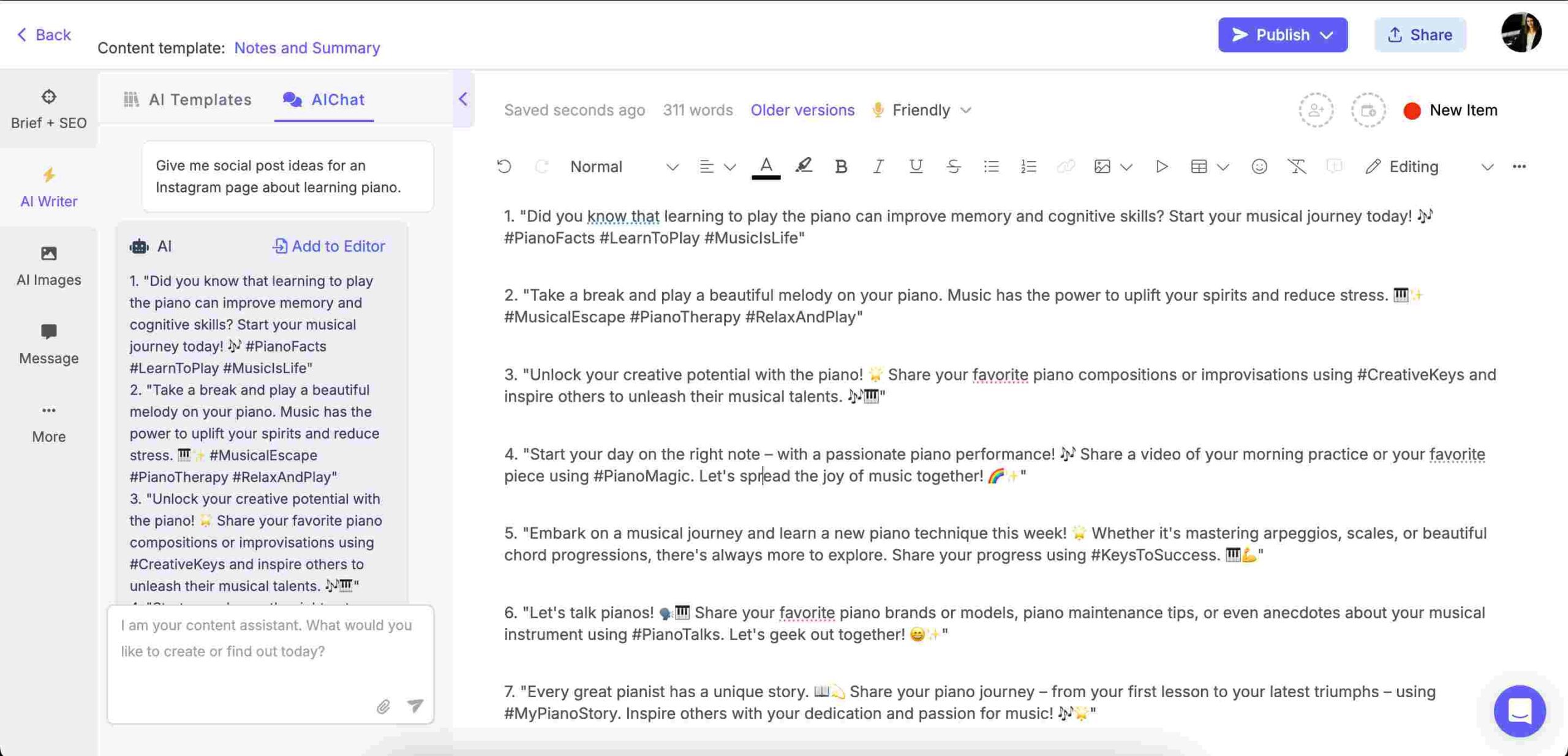Screen dimensions: 1568x756
Task: Open Older versions link
Action: click(802, 110)
